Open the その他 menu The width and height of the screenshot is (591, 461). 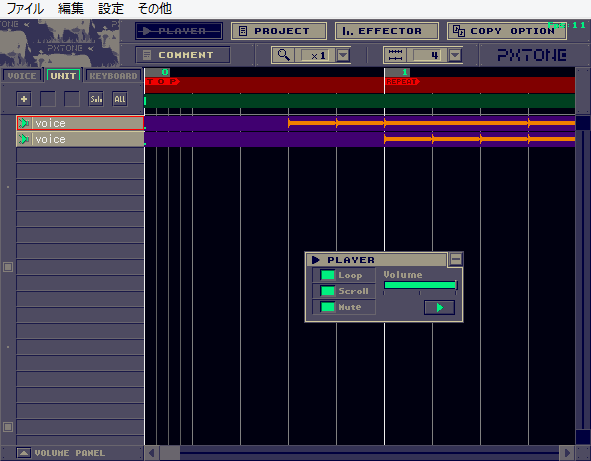(x=155, y=8)
